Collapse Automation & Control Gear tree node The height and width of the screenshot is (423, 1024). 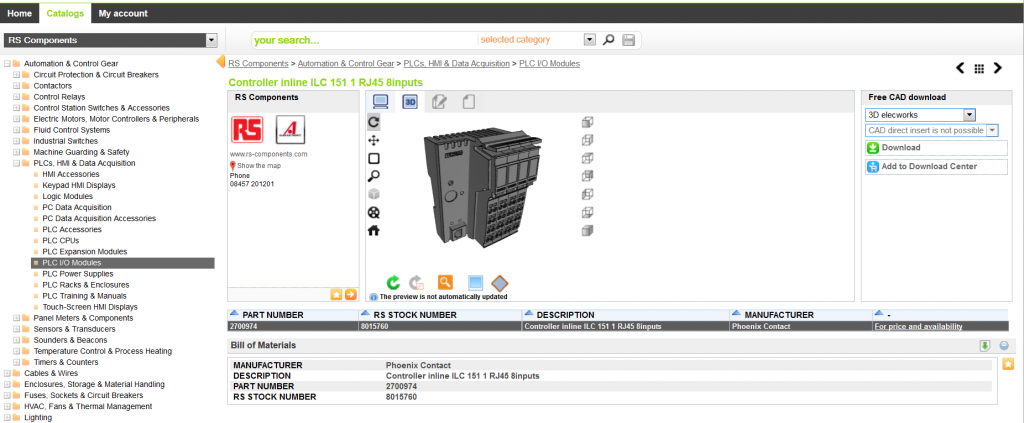coord(7,64)
